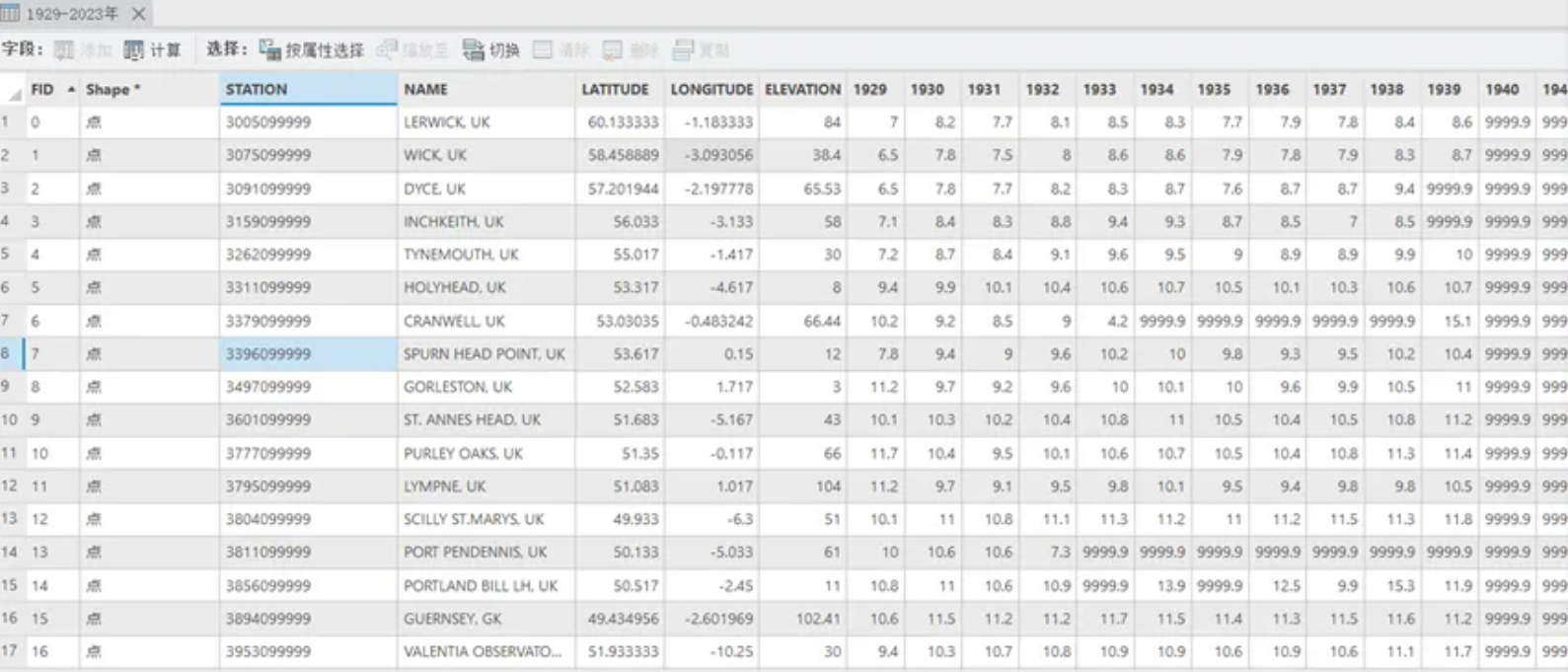Image resolution: width=1568 pixels, height=672 pixels.
Task: Click the elevation value 65.53
Action: pos(803,188)
